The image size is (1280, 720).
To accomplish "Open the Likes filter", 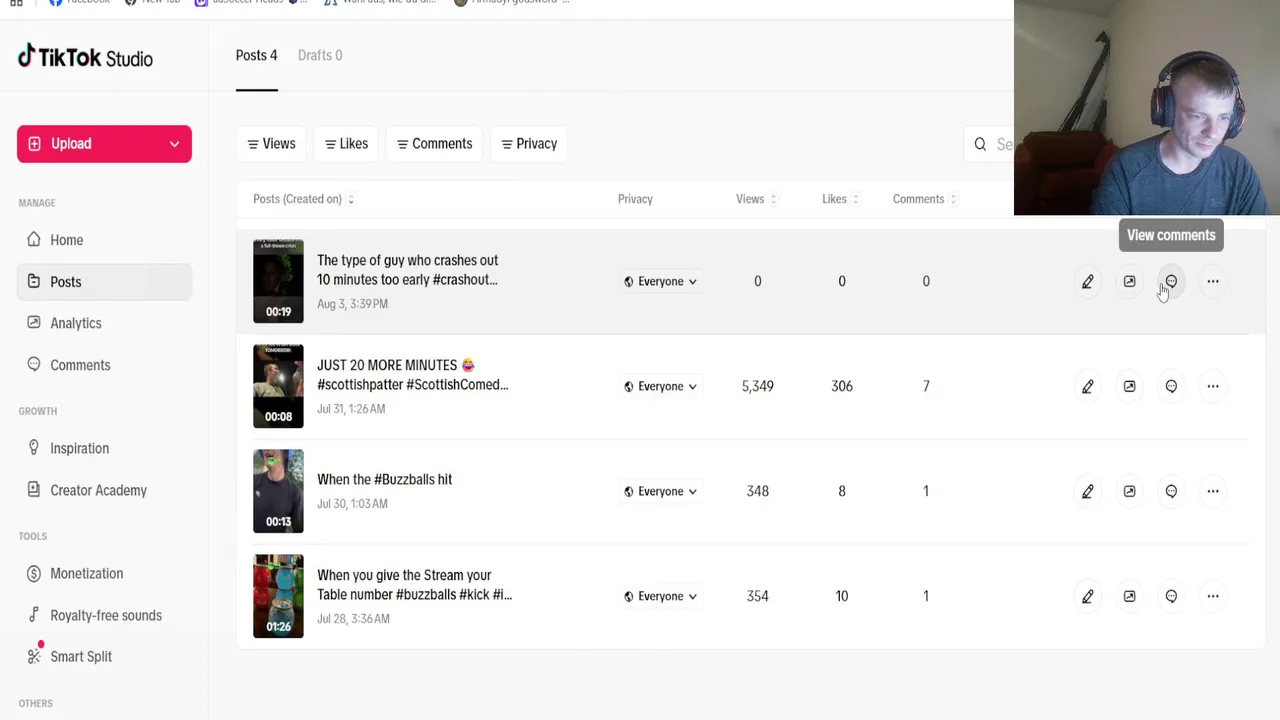I will pyautogui.click(x=346, y=144).
